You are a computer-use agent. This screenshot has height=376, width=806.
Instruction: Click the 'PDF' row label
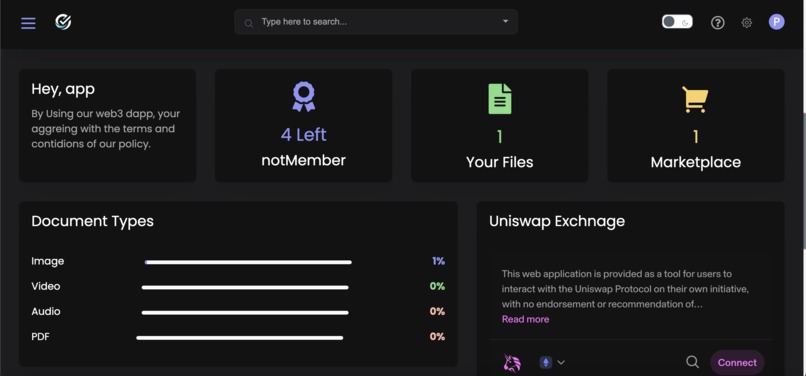pos(41,337)
